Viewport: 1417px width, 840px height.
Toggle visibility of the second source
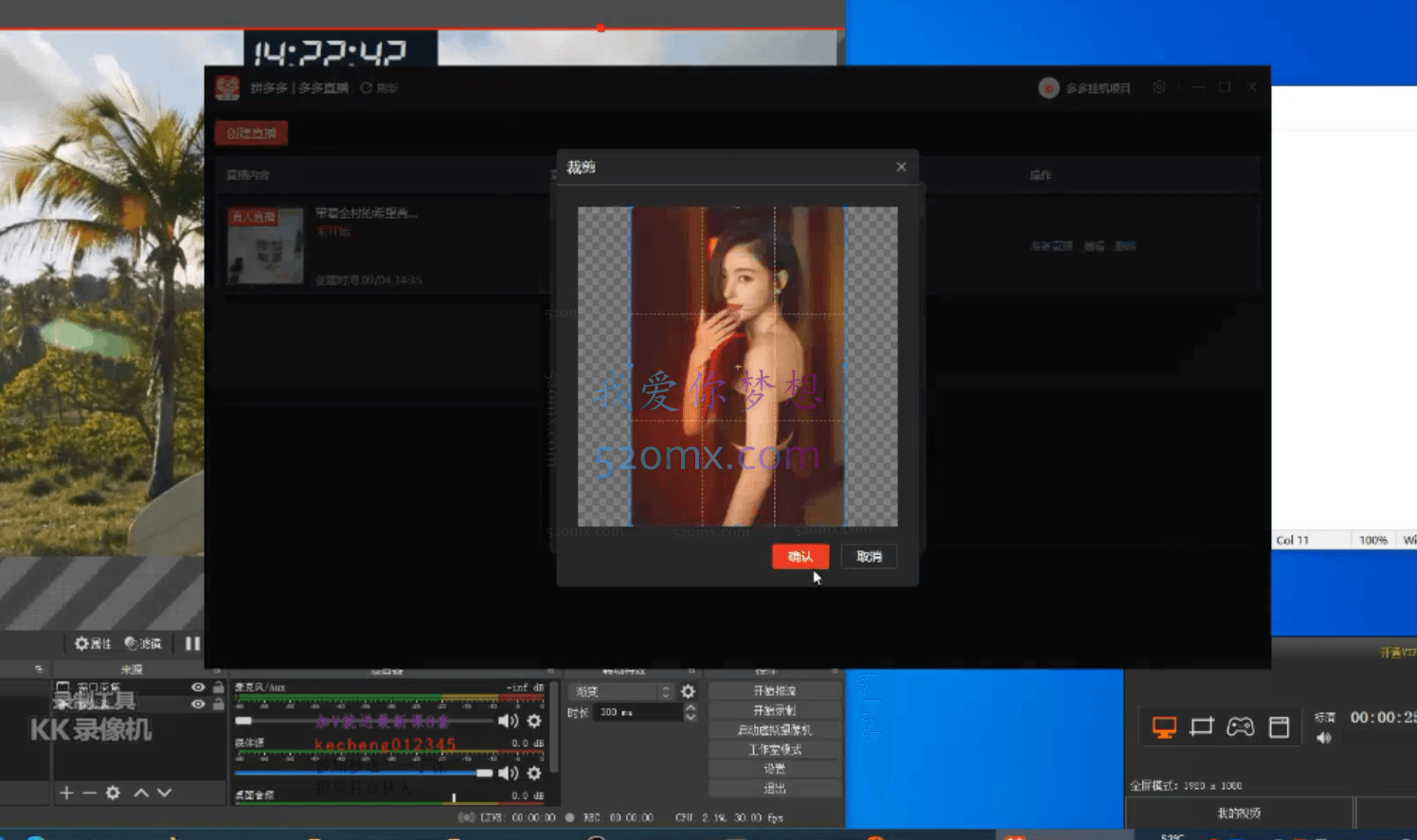point(198,704)
